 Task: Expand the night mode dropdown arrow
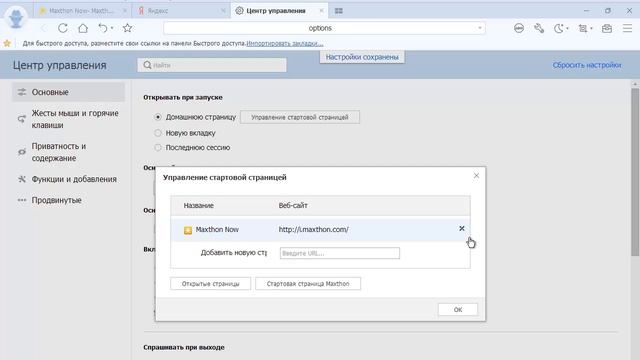pyautogui.click(x=567, y=28)
